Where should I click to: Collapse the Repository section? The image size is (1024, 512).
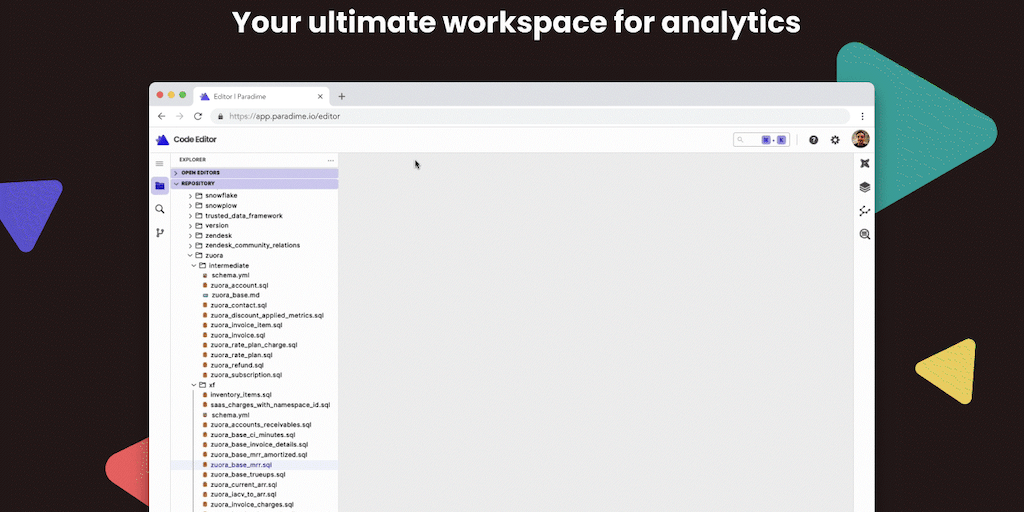coord(197,184)
